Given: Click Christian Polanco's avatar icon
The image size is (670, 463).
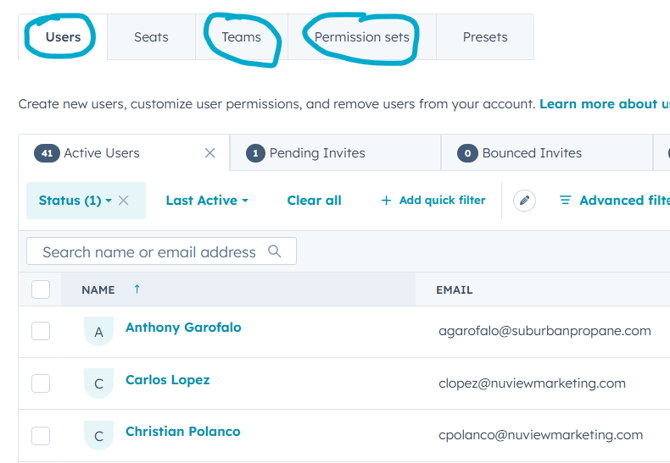Looking at the screenshot, I should pos(99,436).
